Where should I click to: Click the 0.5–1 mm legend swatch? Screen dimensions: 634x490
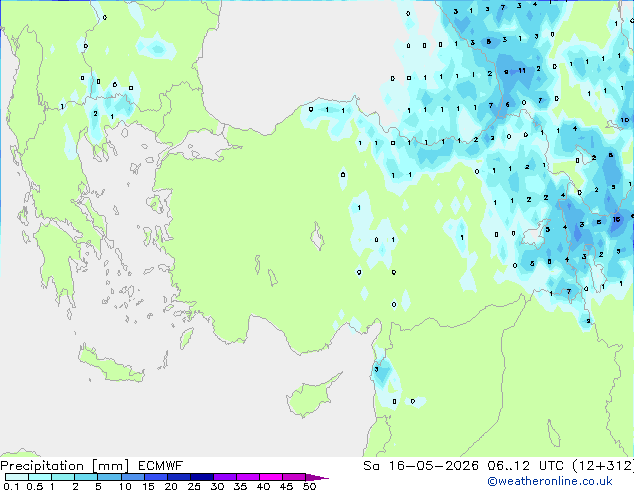click(40, 477)
